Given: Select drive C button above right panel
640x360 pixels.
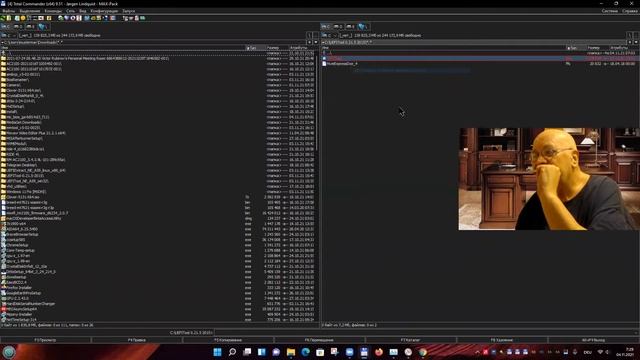Looking at the screenshot, I should point(326,27).
